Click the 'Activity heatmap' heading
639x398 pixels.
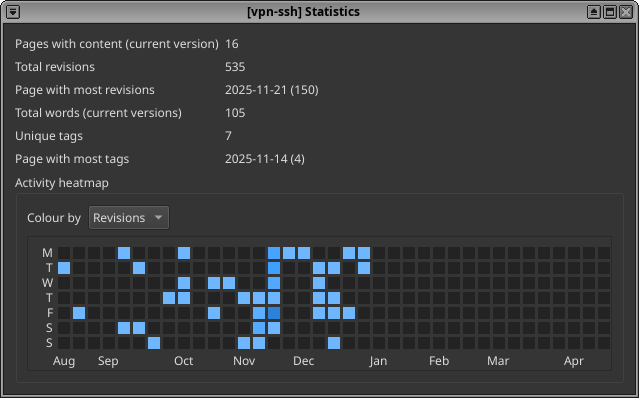pyautogui.click(x=62, y=183)
